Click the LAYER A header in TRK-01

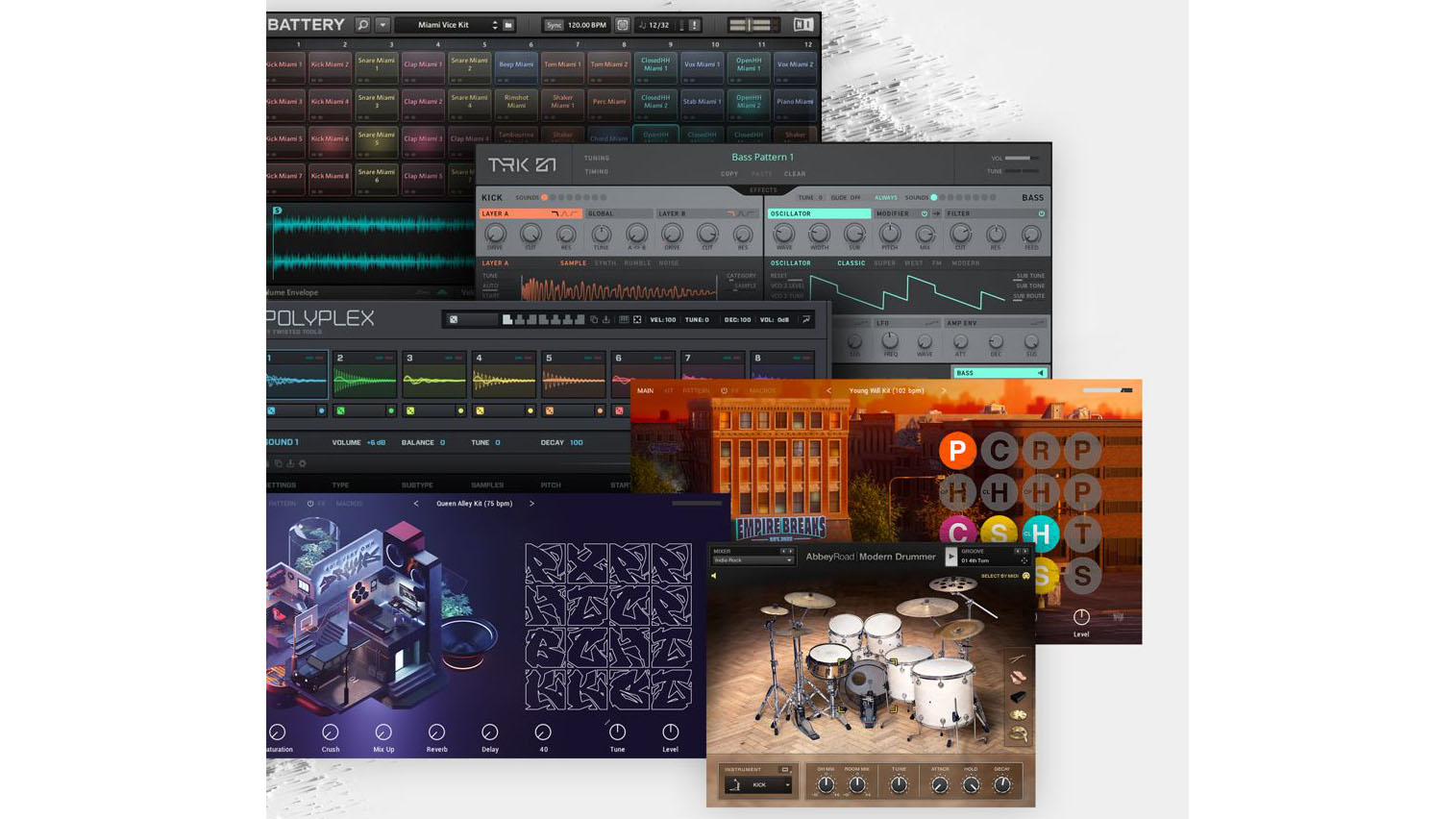pos(531,213)
